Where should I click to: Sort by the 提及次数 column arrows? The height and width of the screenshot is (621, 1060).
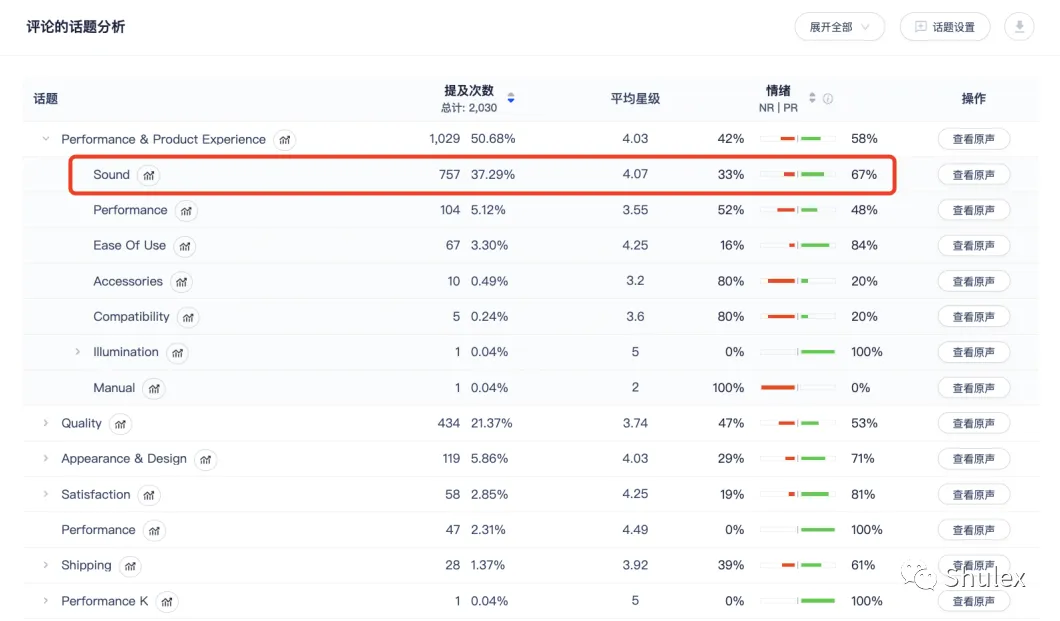pos(511,98)
